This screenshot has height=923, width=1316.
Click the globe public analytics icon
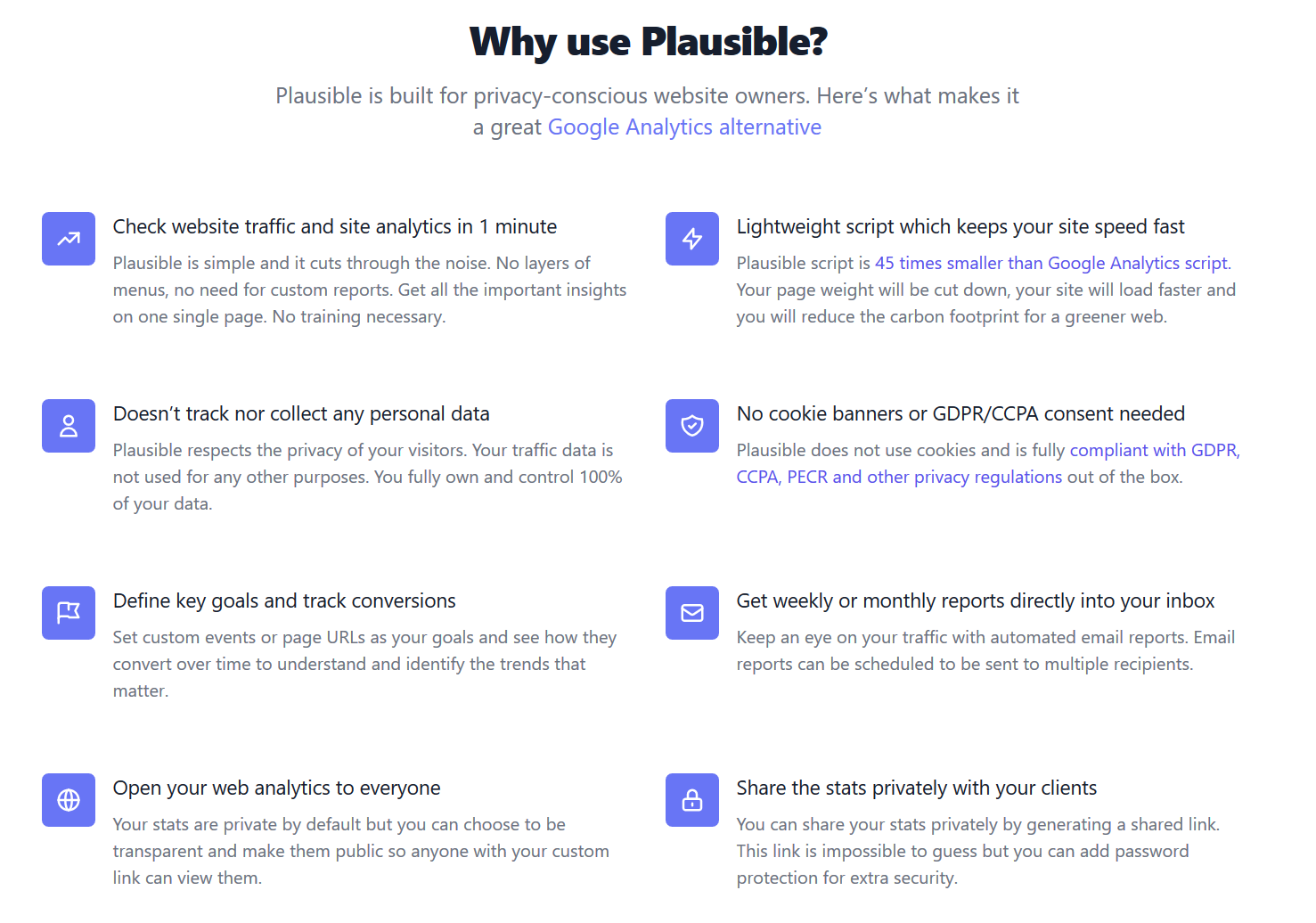coord(69,800)
